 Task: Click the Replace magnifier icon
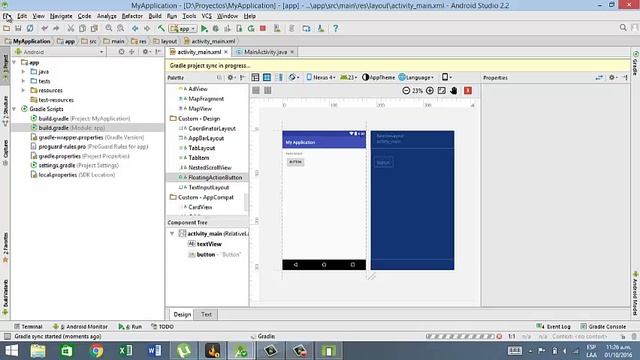tap(120, 29)
